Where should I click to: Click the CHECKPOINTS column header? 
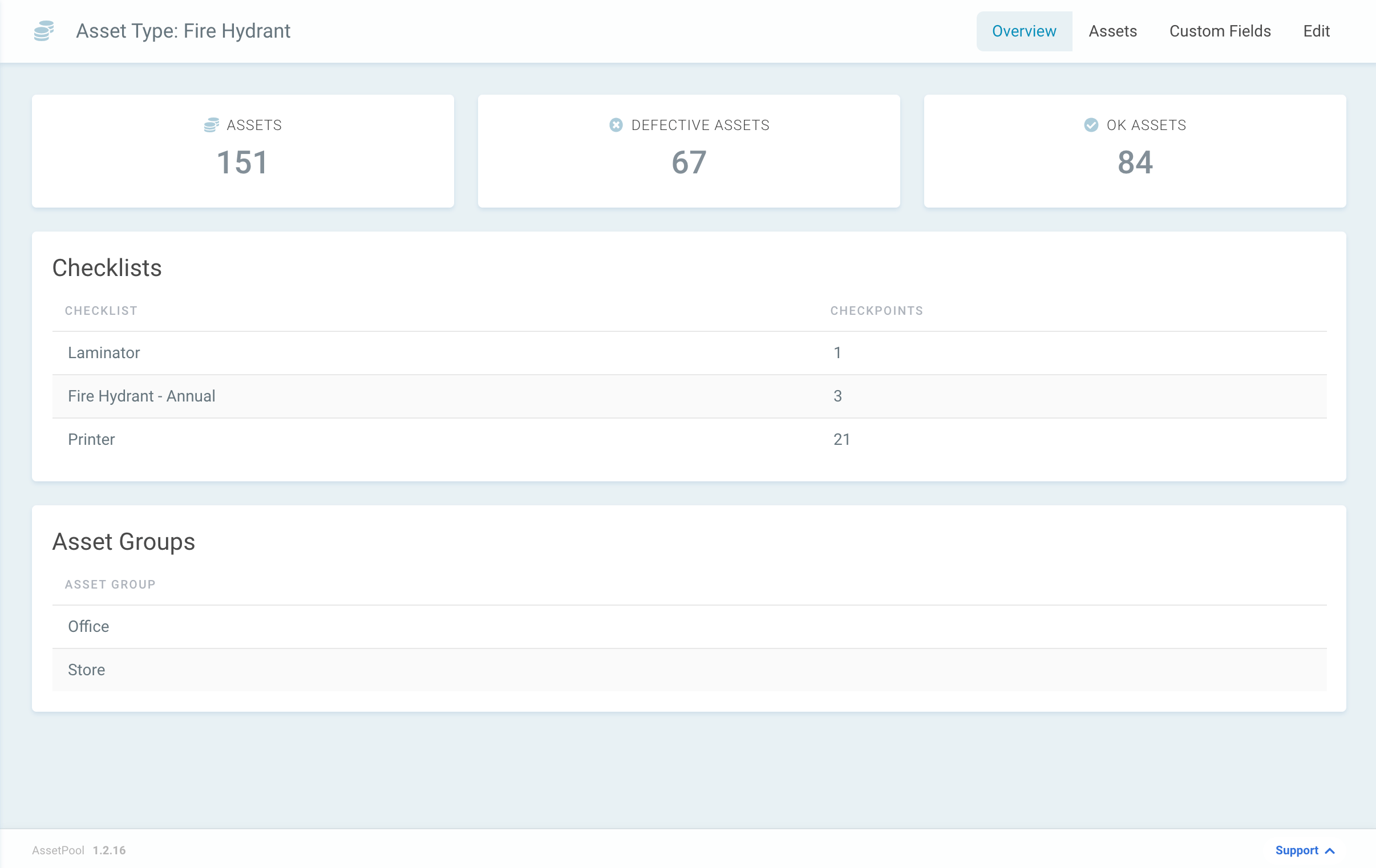pyautogui.click(x=876, y=311)
